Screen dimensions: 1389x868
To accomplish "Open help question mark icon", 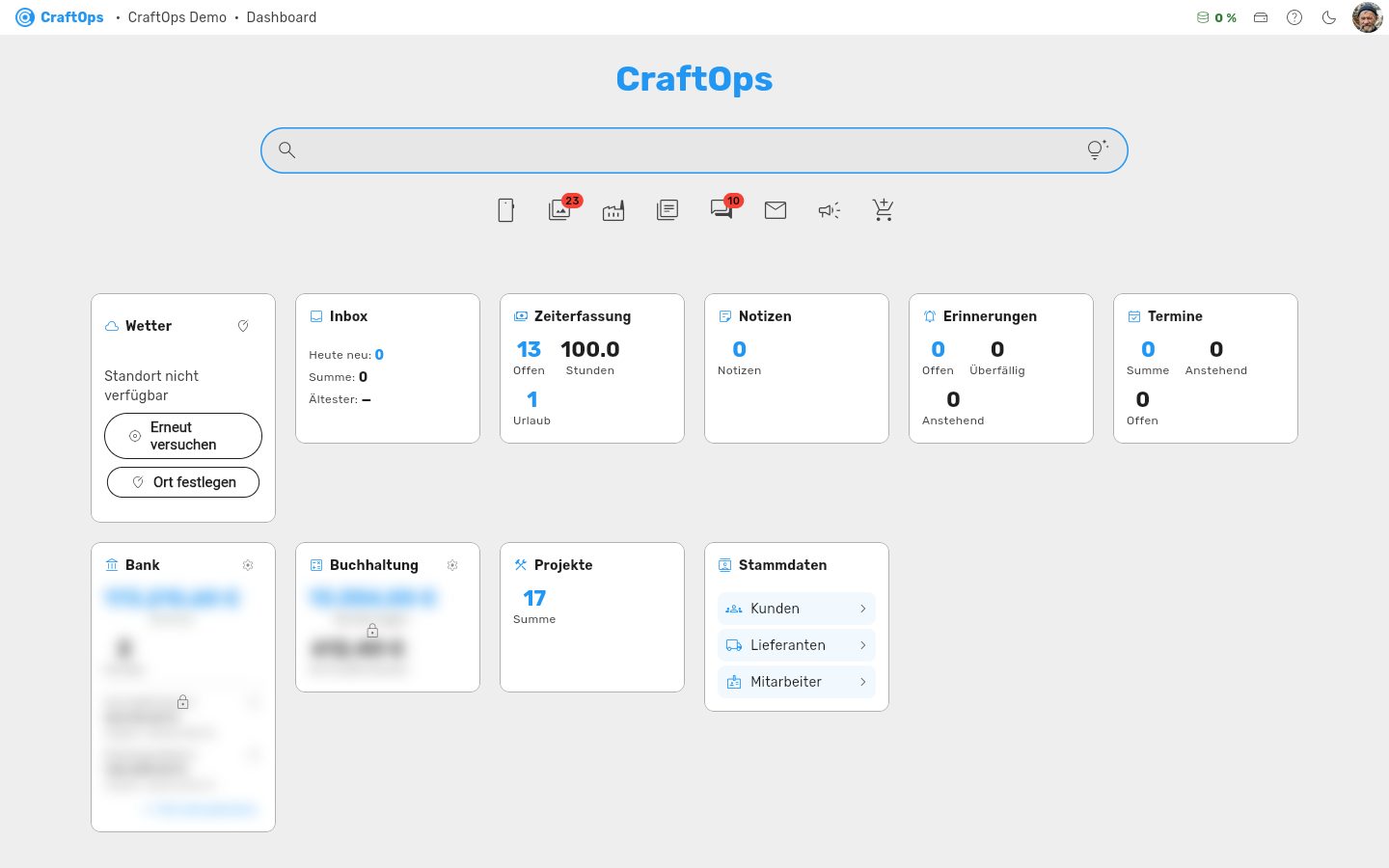I will [x=1294, y=17].
